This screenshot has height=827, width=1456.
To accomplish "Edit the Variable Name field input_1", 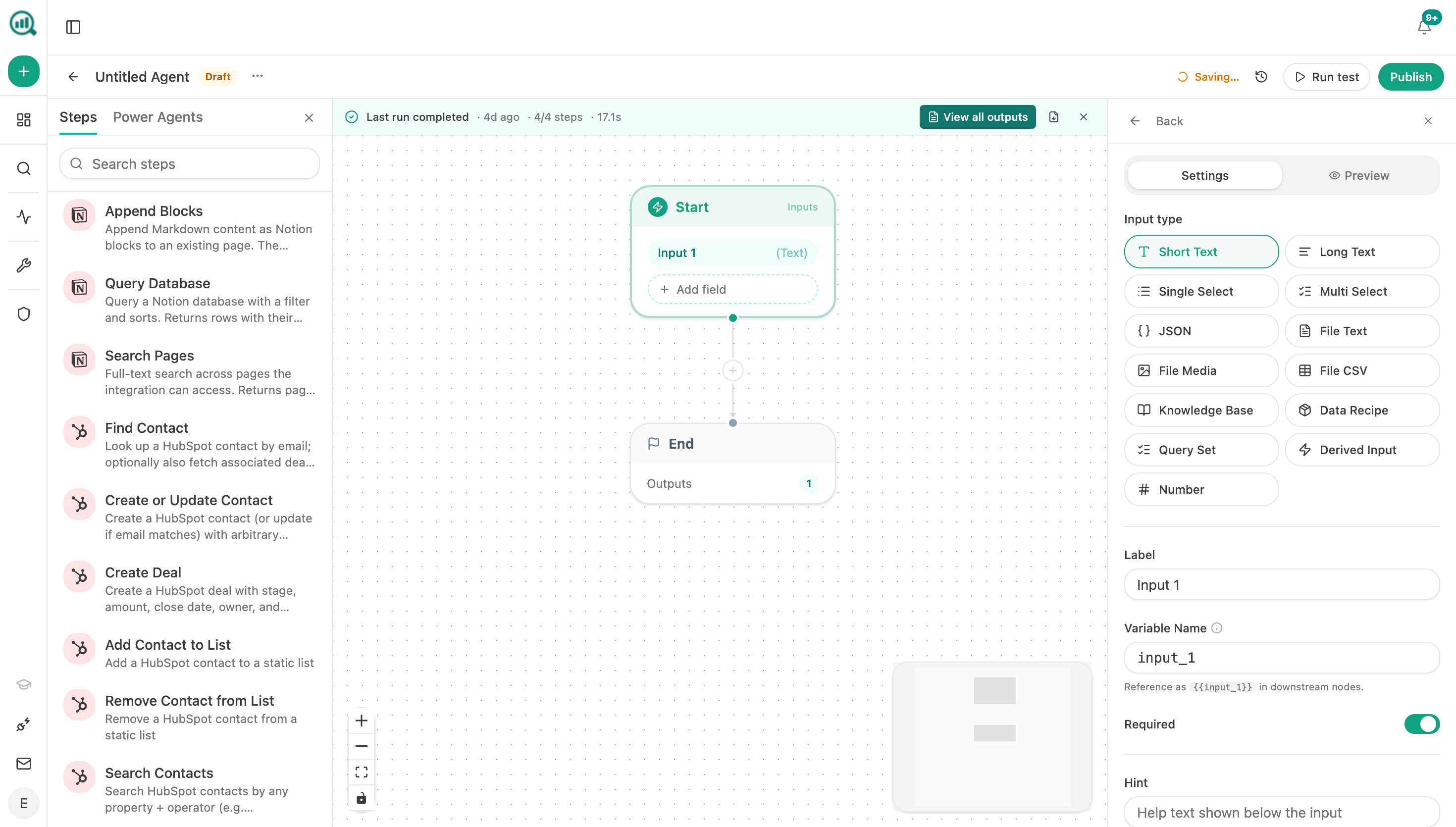I will pyautogui.click(x=1282, y=658).
